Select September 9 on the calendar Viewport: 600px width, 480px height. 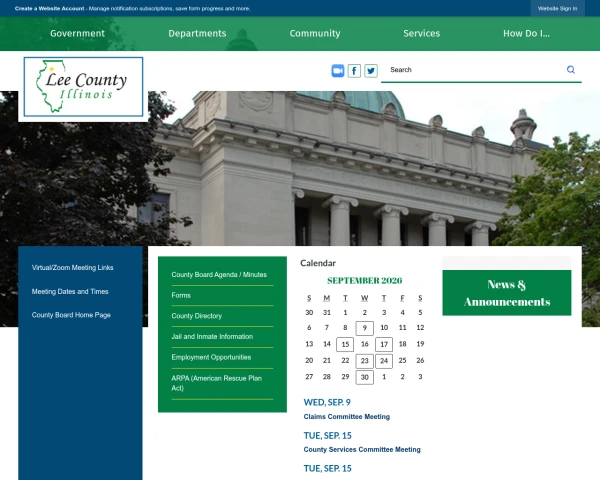pos(365,328)
